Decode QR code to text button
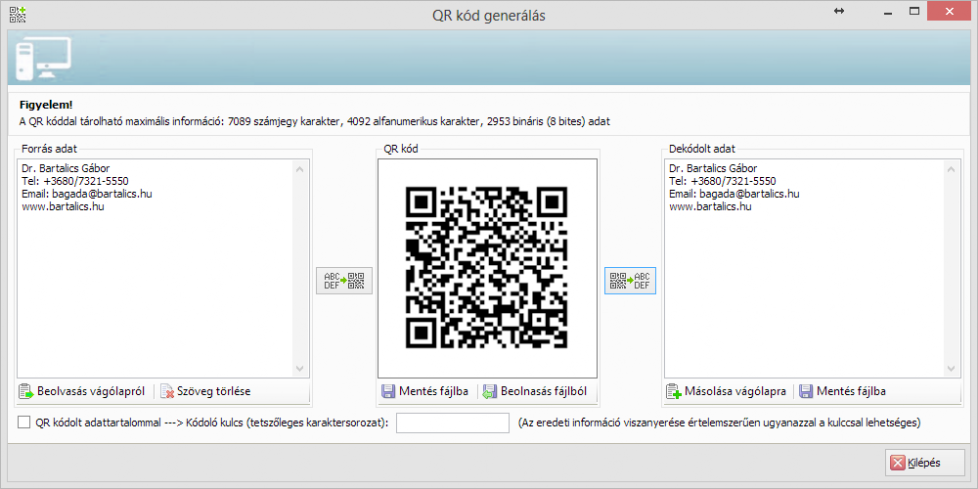 [x=630, y=281]
